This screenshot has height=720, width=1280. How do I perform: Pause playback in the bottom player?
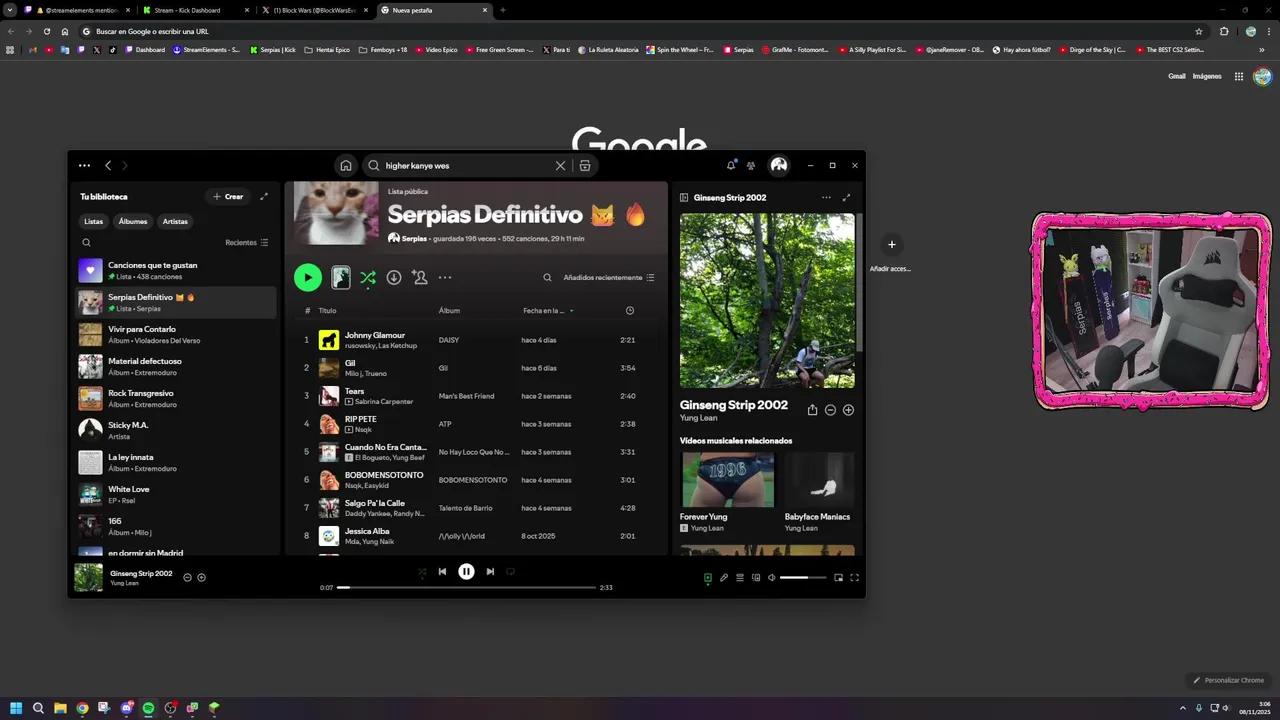466,572
